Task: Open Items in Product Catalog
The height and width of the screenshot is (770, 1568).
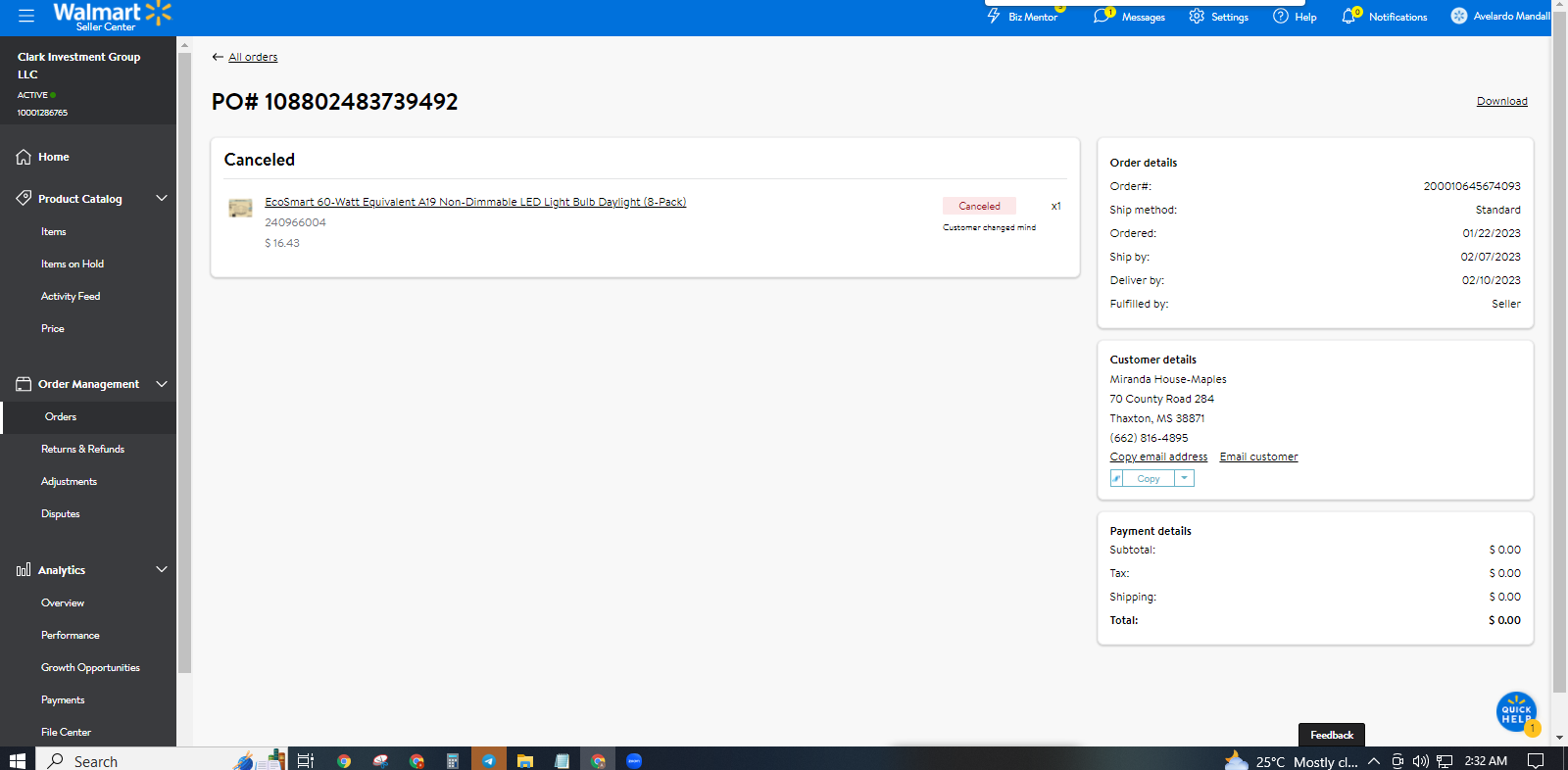Action: coord(54,232)
